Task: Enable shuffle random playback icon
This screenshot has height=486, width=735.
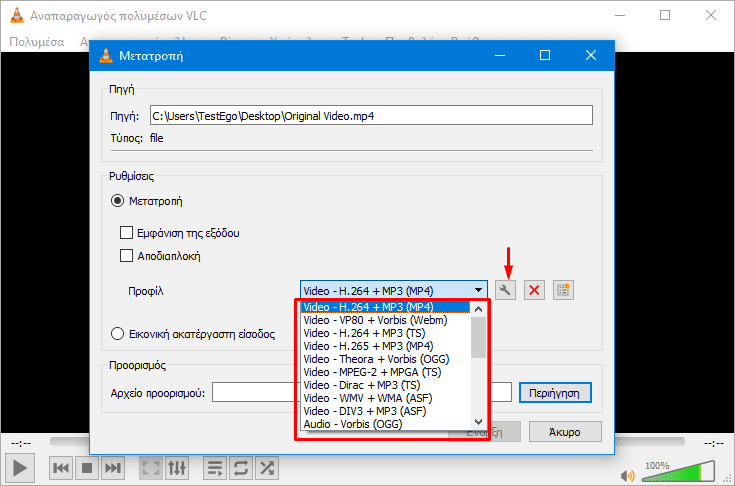Action: point(268,467)
